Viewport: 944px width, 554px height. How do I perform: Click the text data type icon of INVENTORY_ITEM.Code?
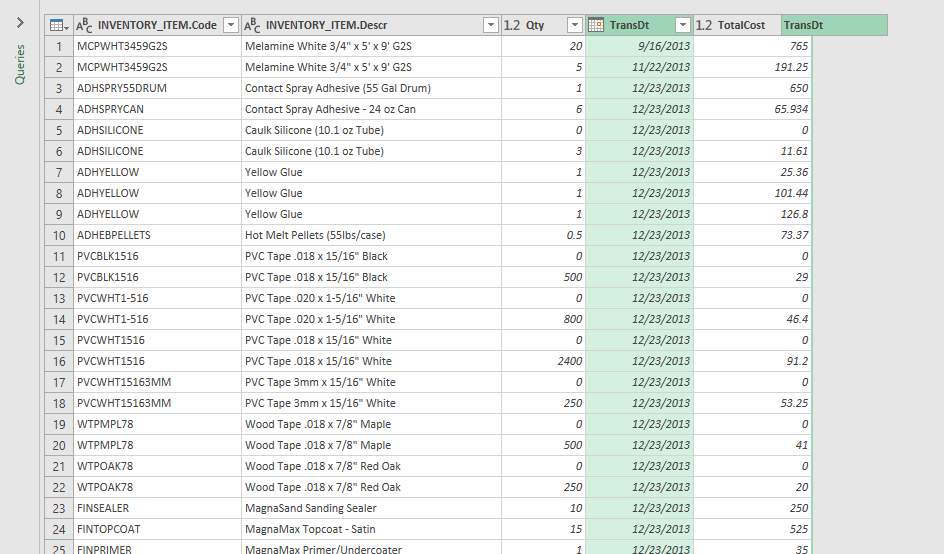85,25
